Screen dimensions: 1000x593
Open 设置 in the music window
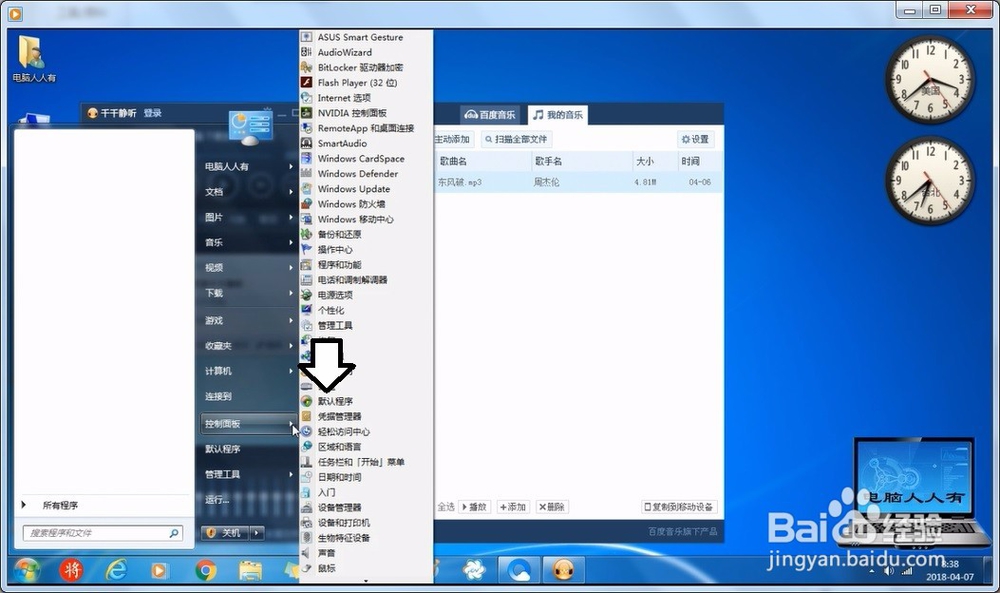point(695,139)
